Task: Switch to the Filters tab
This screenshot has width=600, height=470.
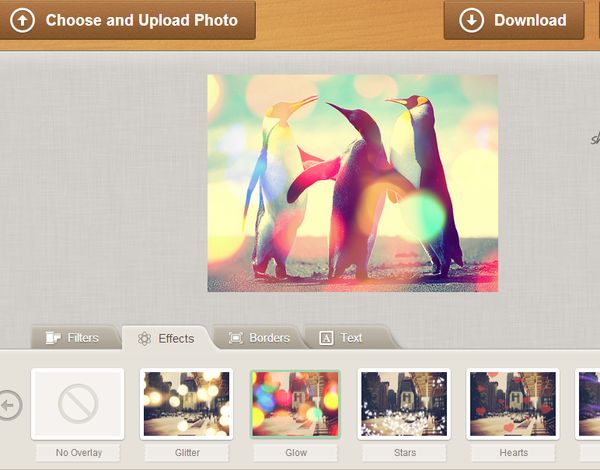Action: (76, 338)
